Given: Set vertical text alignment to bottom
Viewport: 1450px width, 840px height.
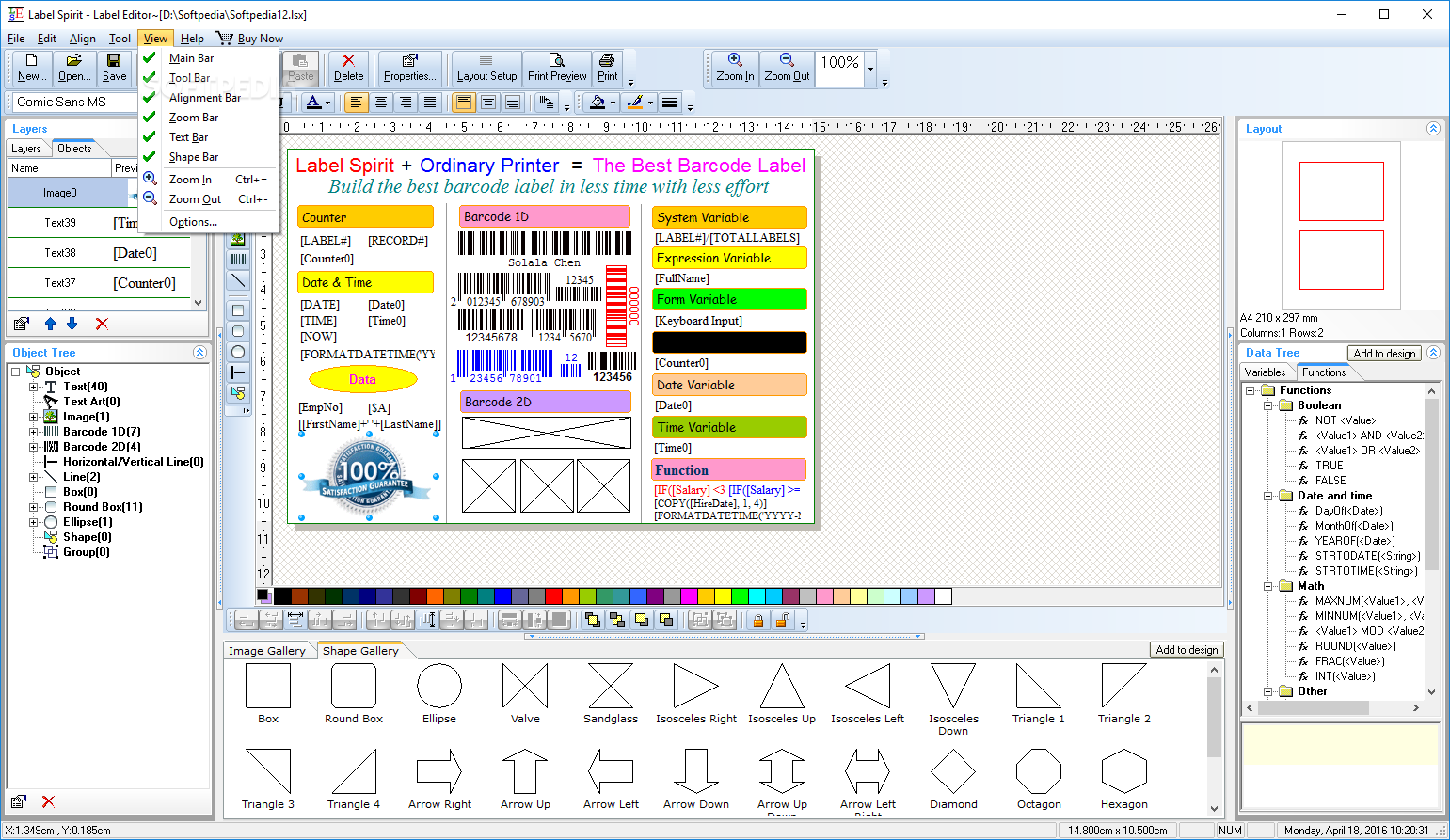Looking at the screenshot, I should coord(513,103).
